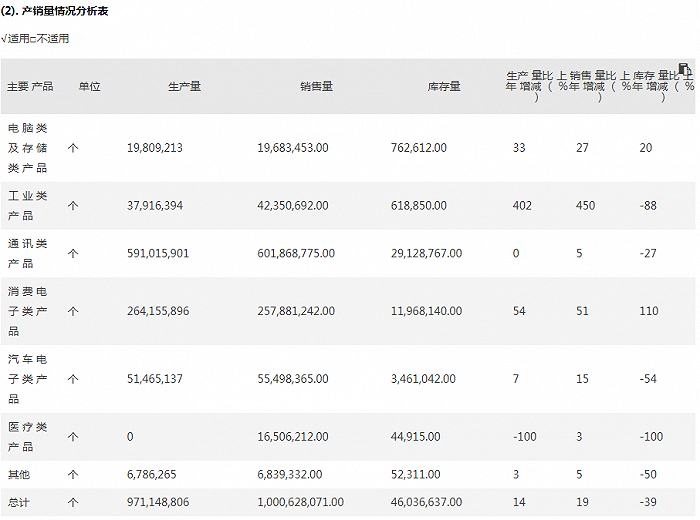Click the 单位 column header
The height and width of the screenshot is (520, 700).
(x=90, y=86)
